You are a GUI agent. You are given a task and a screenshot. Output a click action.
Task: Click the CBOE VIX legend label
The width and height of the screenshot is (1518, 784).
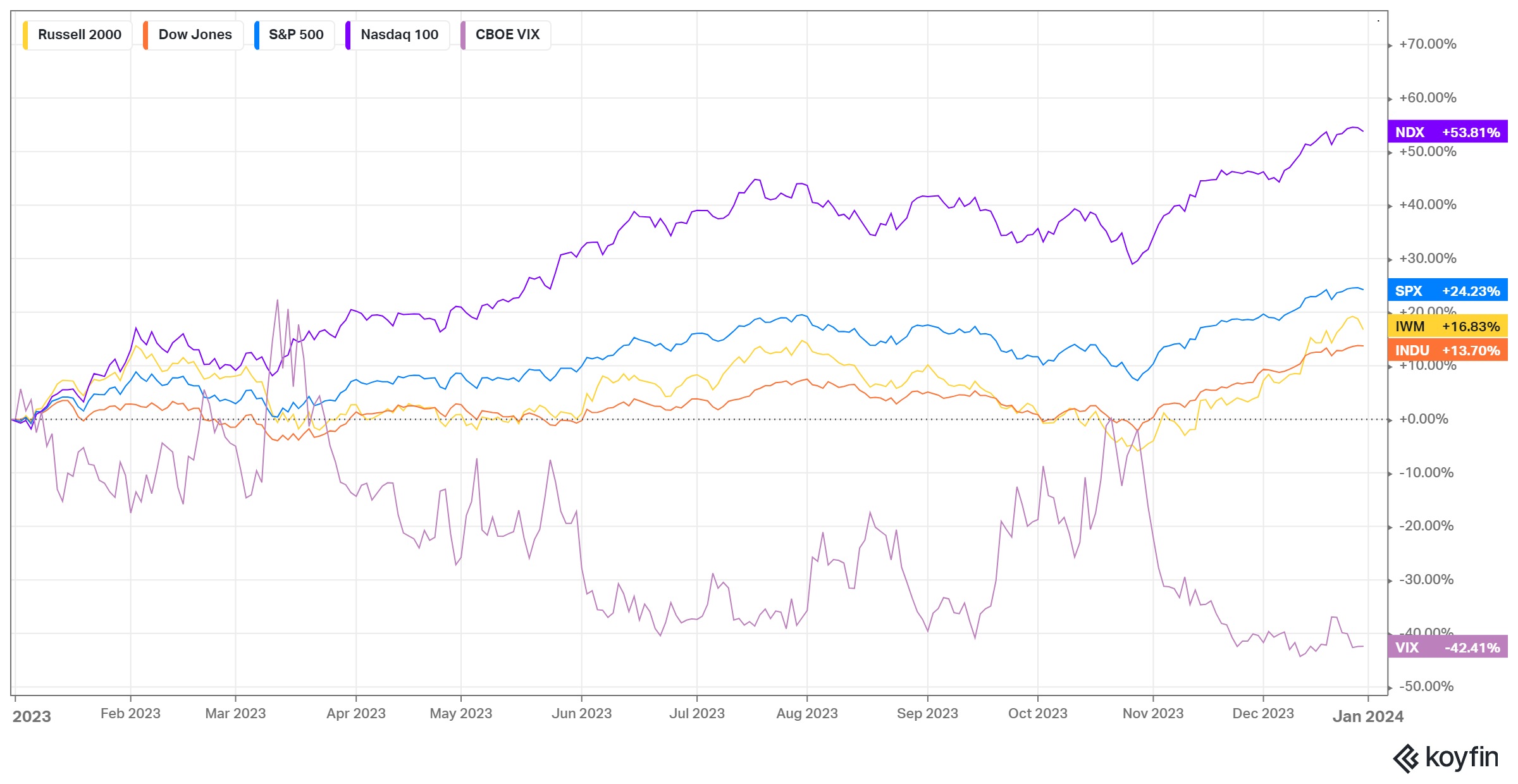[507, 35]
